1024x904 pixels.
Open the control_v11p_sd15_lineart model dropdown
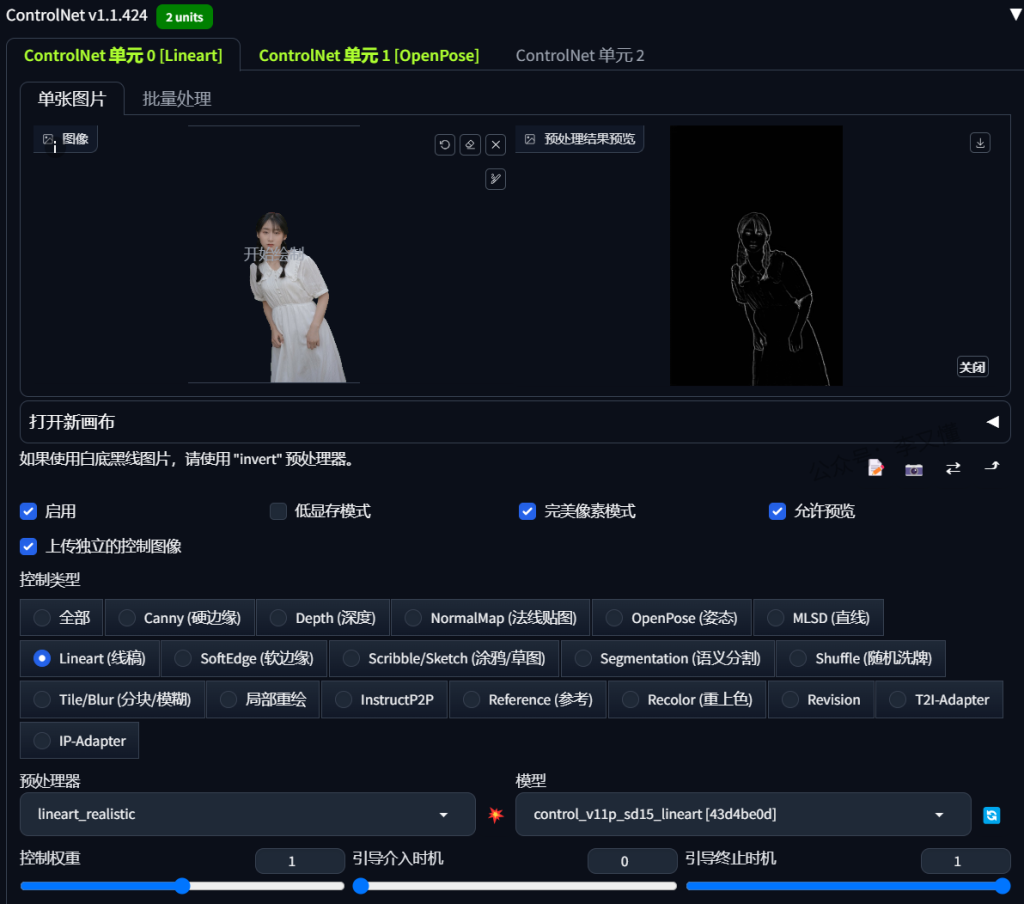point(742,814)
